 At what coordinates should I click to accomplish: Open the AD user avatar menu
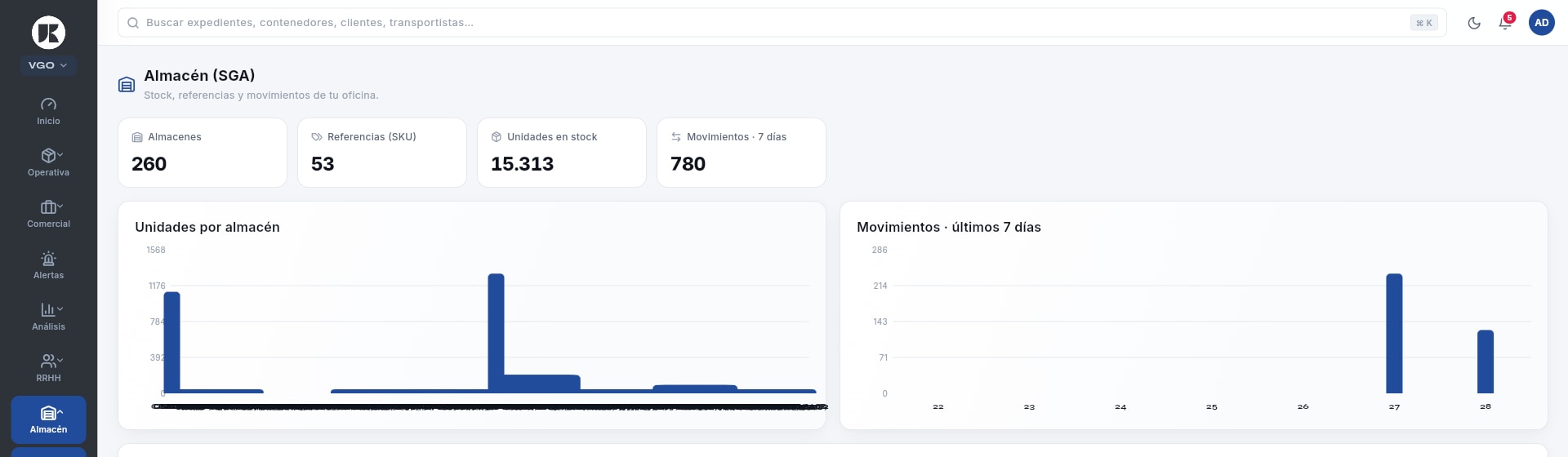click(1542, 23)
